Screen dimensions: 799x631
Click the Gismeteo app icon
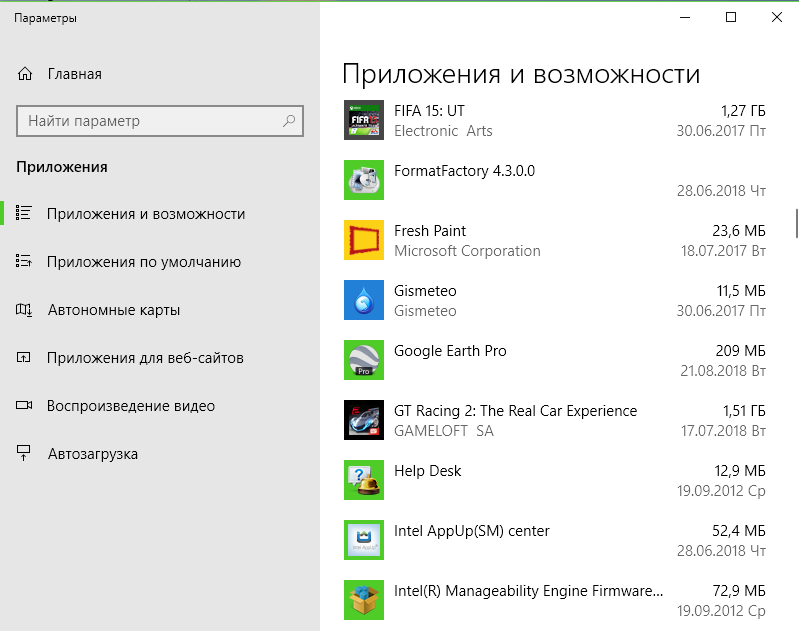pyautogui.click(x=364, y=300)
